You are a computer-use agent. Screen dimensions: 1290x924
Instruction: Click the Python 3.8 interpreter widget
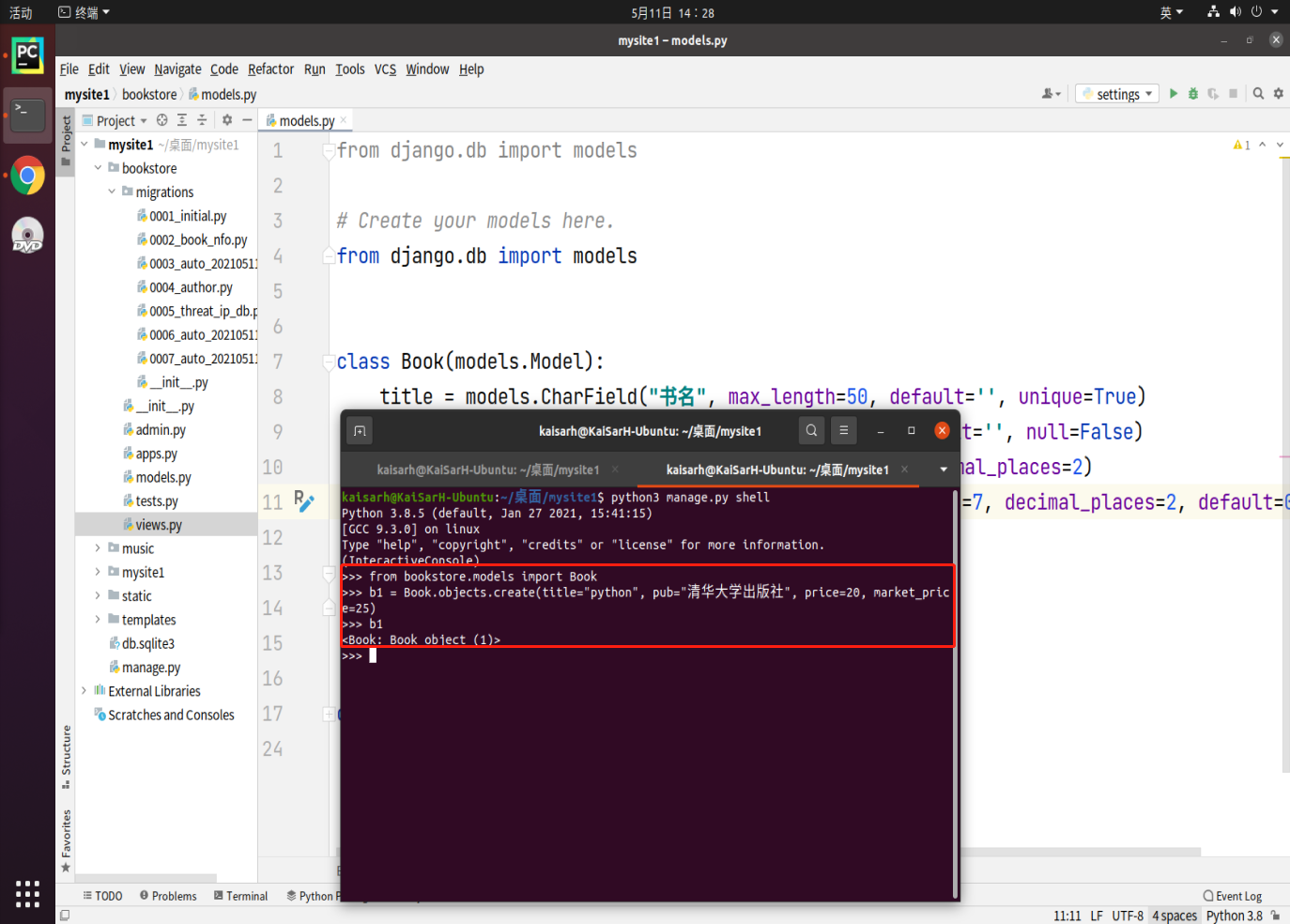click(1234, 916)
